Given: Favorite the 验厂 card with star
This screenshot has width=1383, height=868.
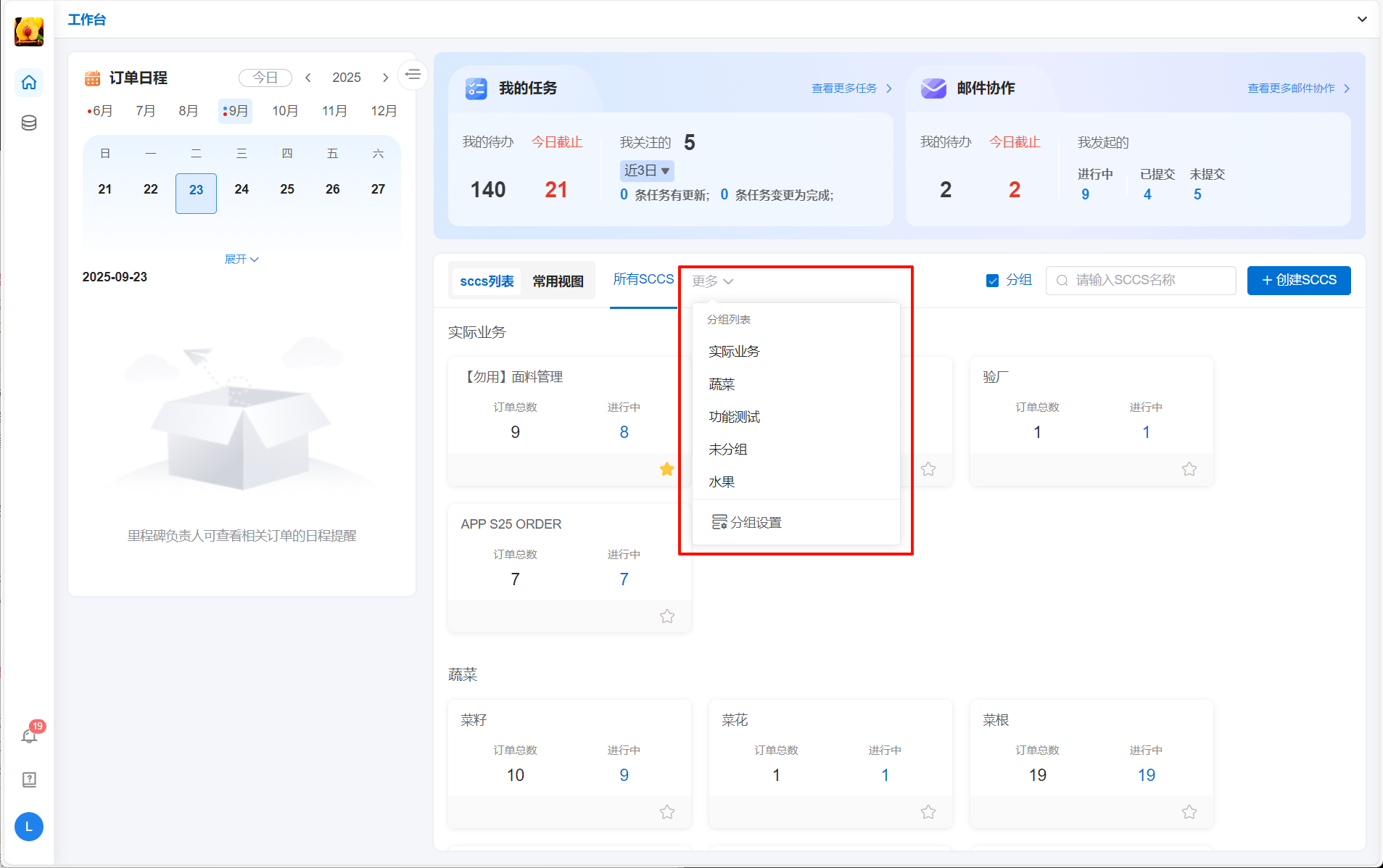Looking at the screenshot, I should tap(1189, 469).
